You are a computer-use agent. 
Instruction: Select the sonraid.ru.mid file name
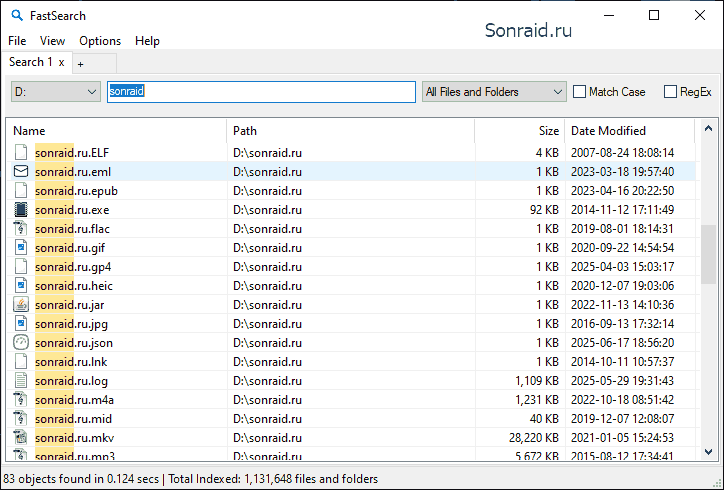pyautogui.click(x=73, y=419)
